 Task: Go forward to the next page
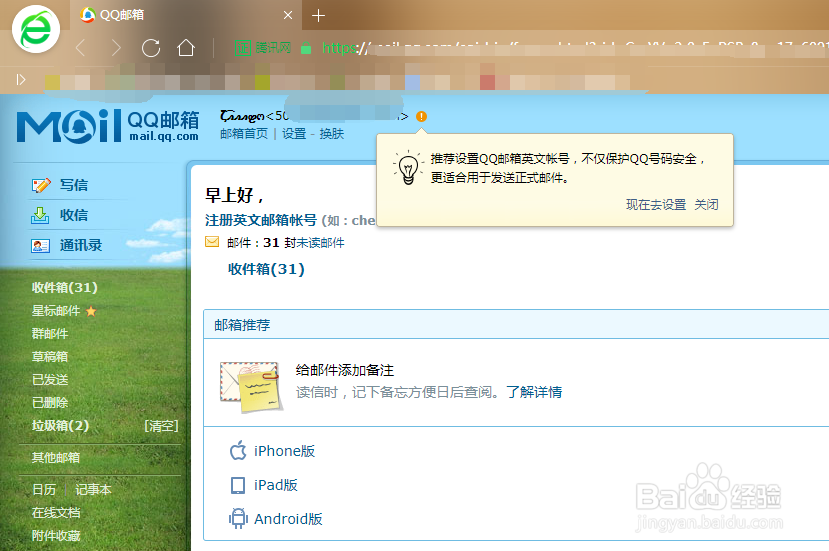point(116,48)
